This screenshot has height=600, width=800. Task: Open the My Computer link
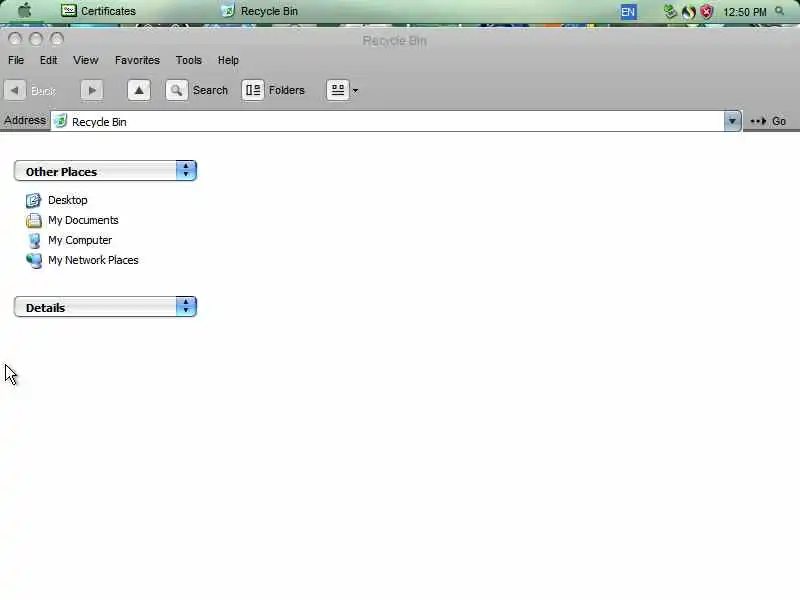click(x=80, y=240)
